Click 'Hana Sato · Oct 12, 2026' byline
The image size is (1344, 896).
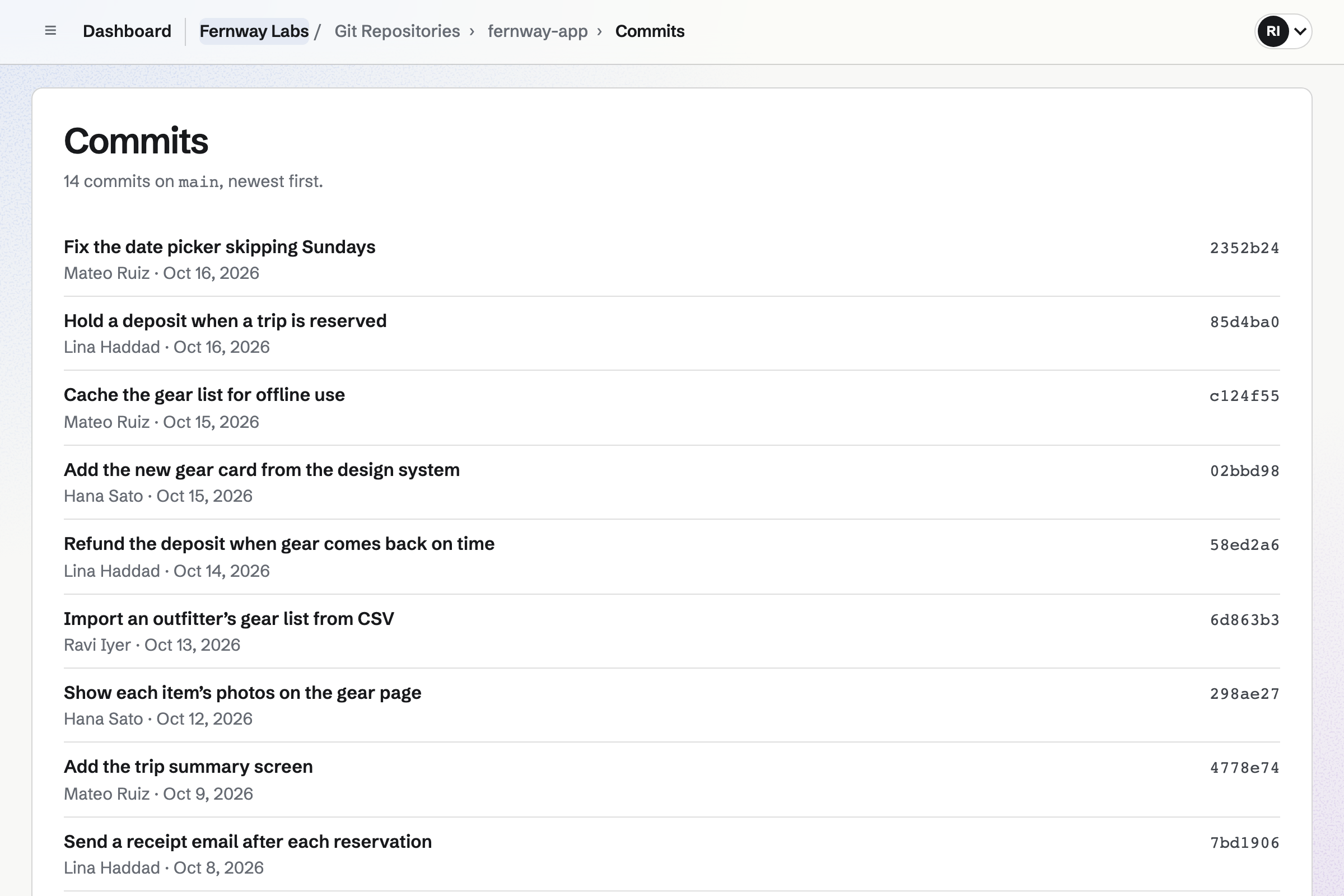click(x=158, y=718)
